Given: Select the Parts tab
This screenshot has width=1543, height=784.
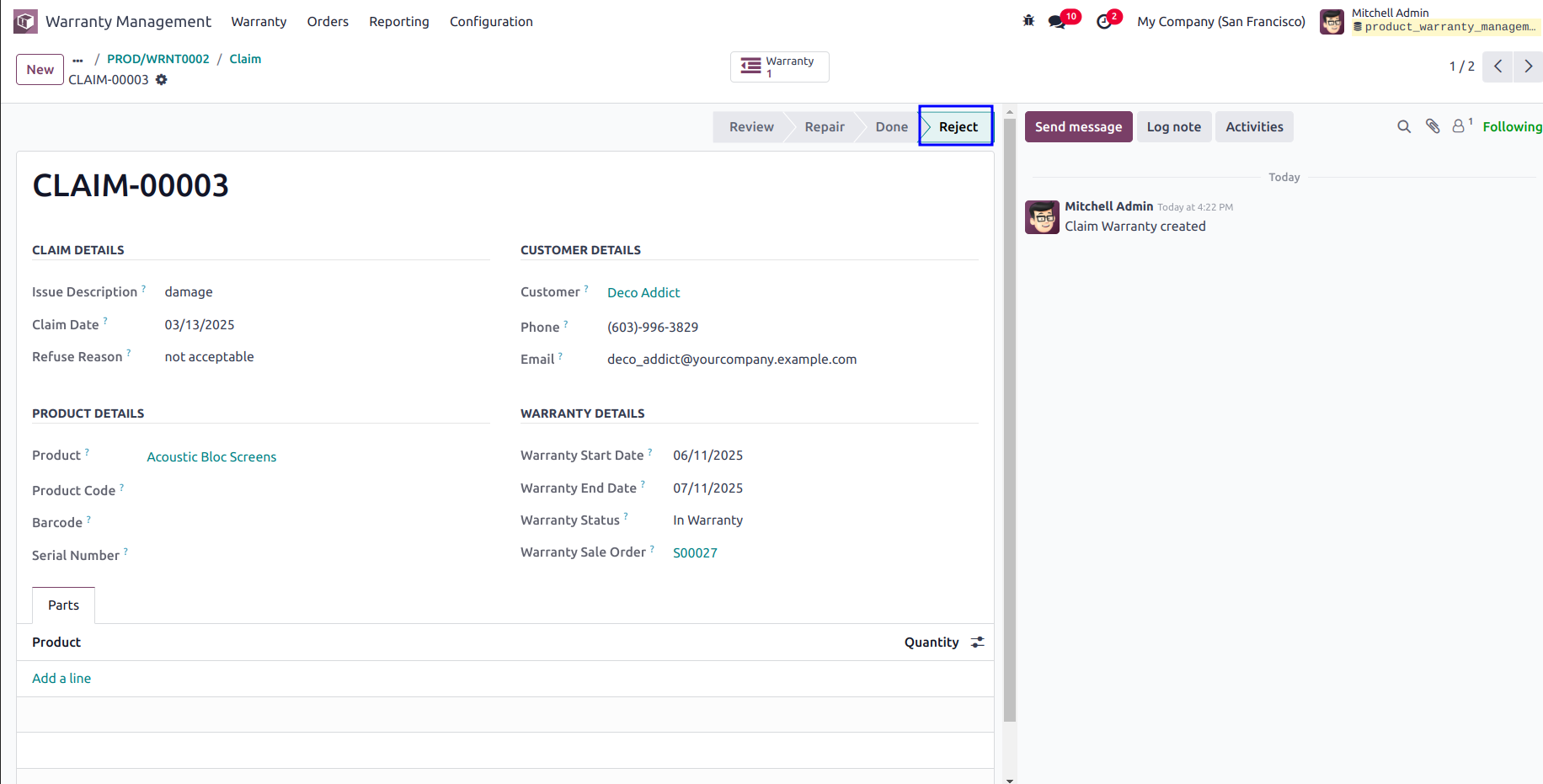Looking at the screenshot, I should (x=63, y=605).
